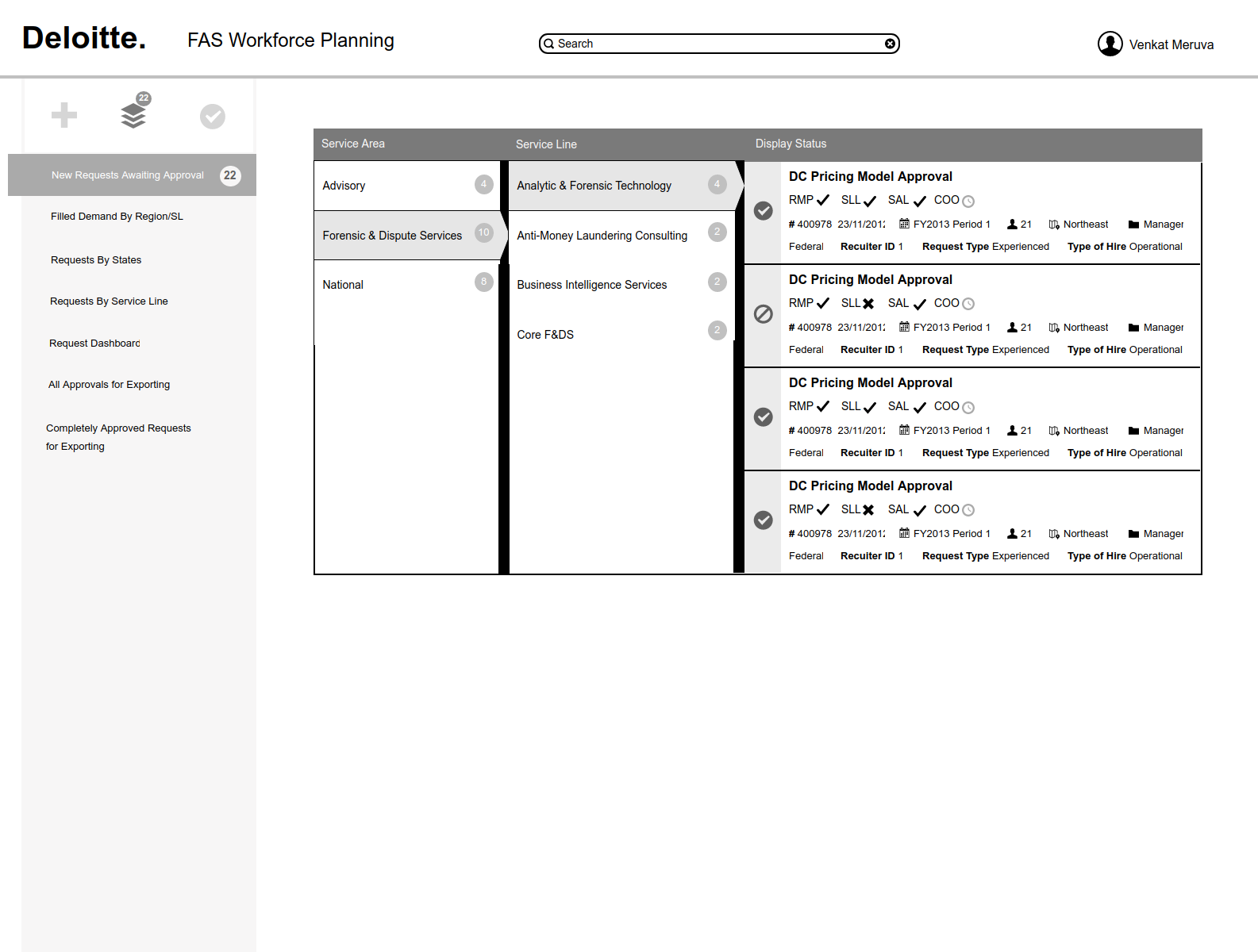Open Requests By Service Line
1258x952 pixels.
point(109,301)
